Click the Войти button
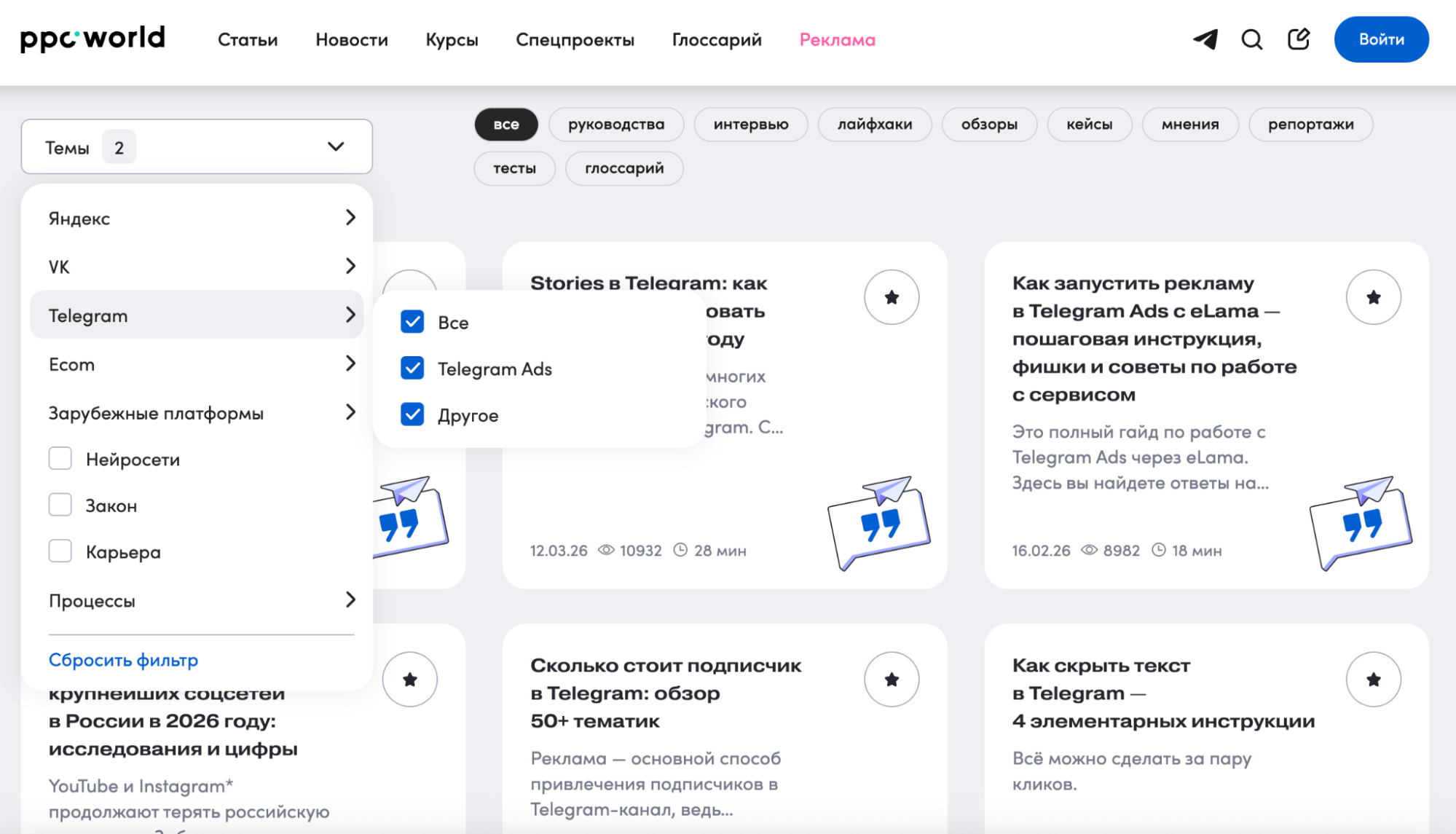The height and width of the screenshot is (834, 1456). click(1381, 39)
